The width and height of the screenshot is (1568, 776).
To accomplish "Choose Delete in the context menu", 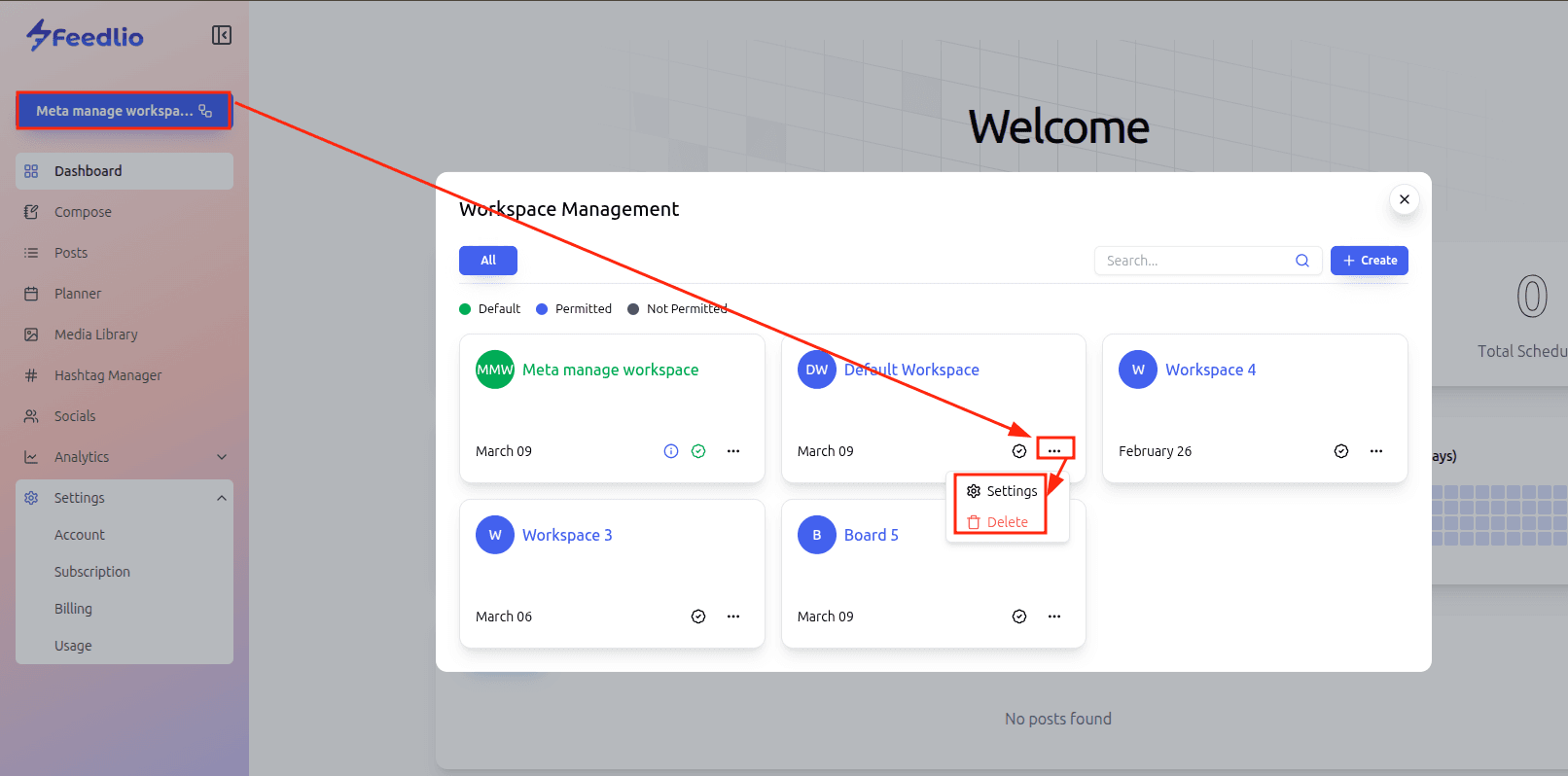I will pyautogui.click(x=998, y=522).
